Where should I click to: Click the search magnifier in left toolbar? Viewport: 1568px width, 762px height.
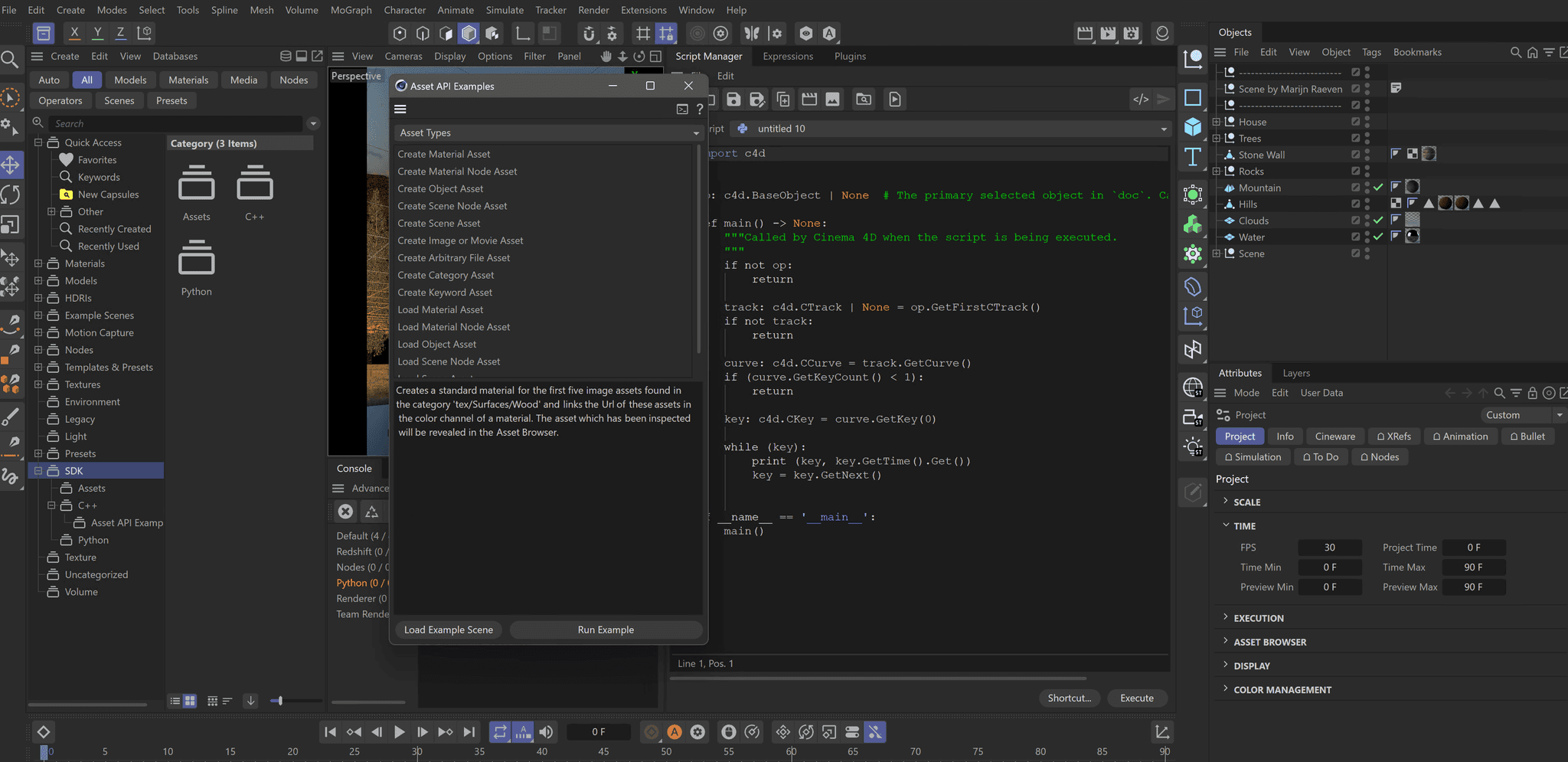tap(10, 60)
